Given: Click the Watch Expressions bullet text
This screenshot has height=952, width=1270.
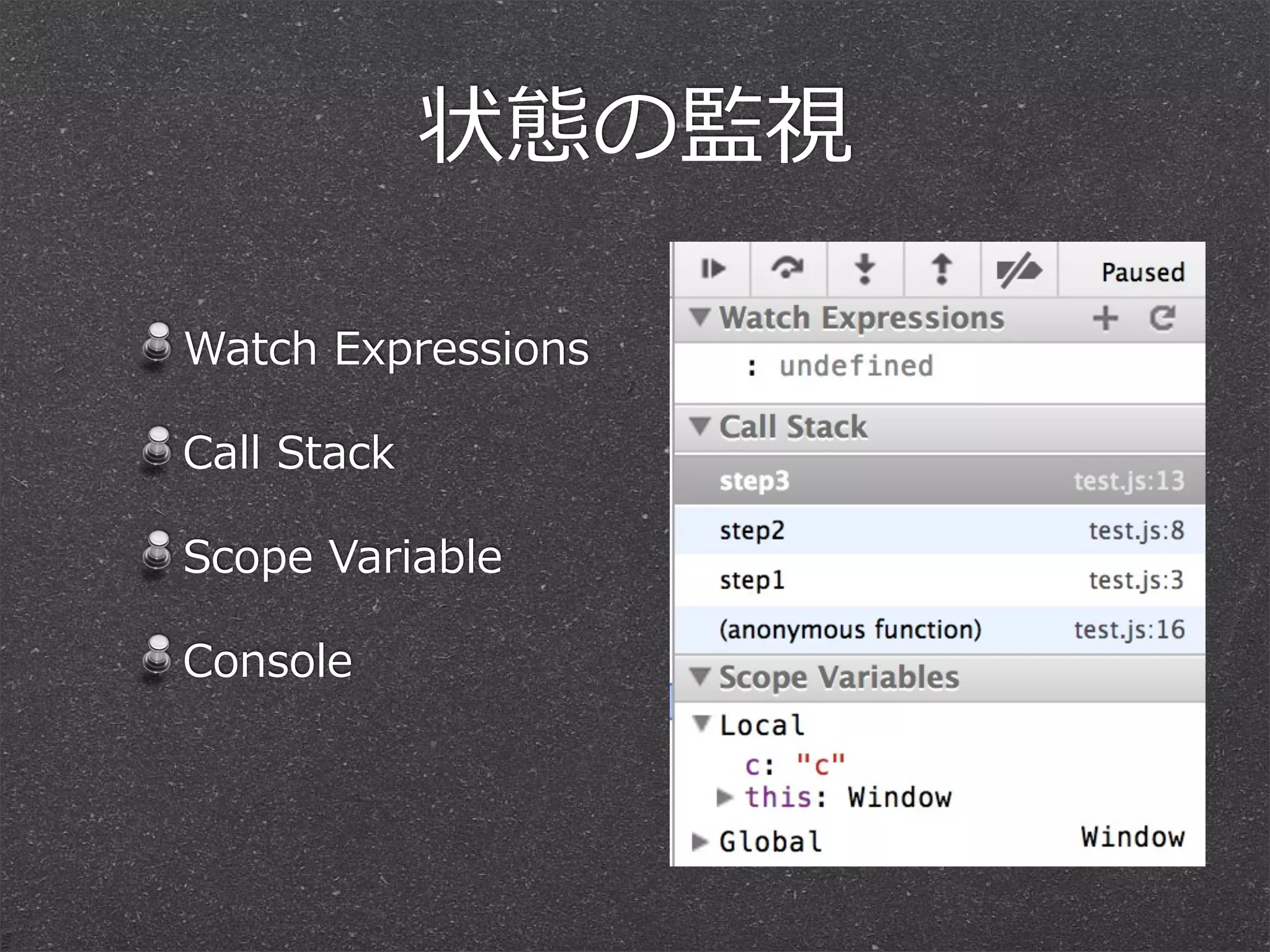Looking at the screenshot, I should (x=387, y=348).
